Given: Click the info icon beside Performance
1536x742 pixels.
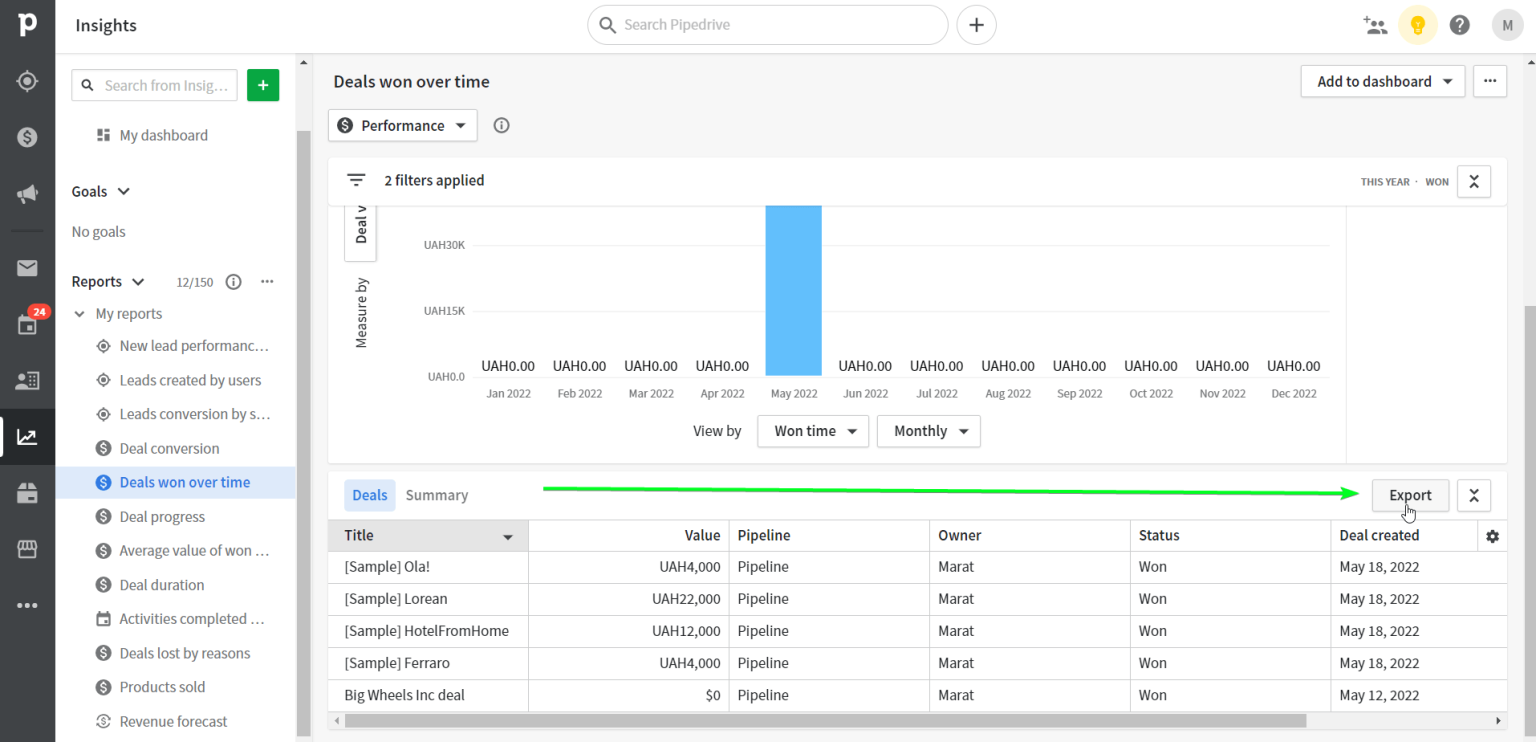Looking at the screenshot, I should pyautogui.click(x=501, y=125).
